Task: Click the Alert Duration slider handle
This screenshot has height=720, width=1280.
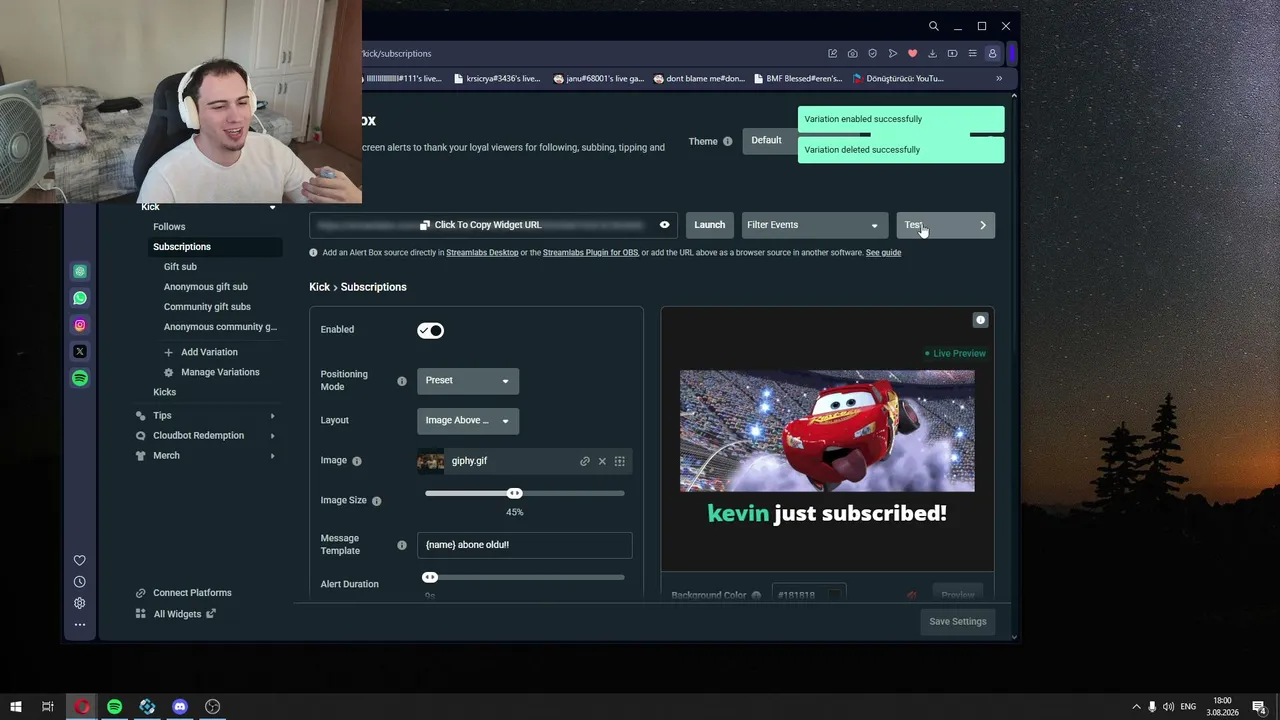Action: (430, 577)
